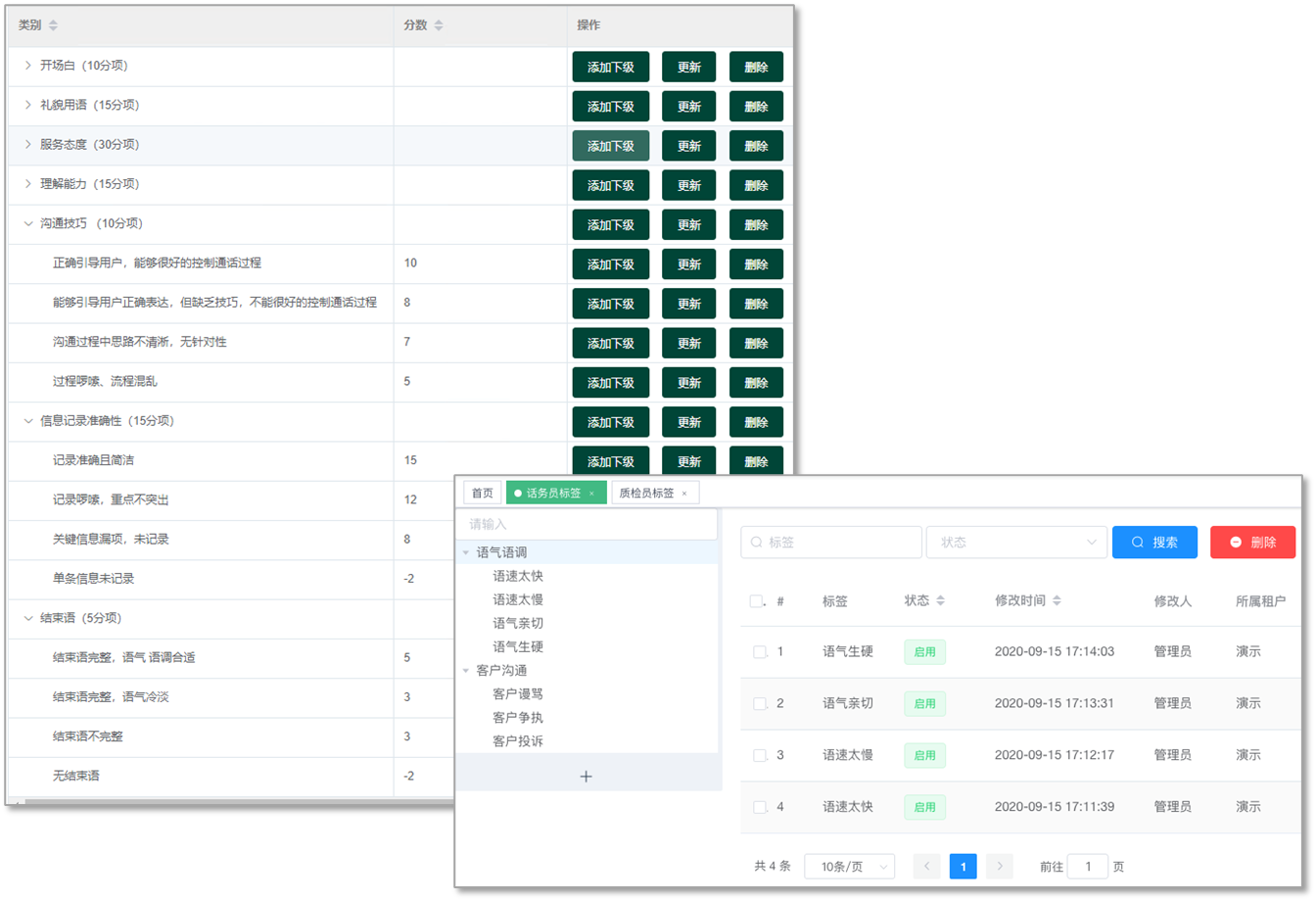Close the 话务员标签 tab with its x icon
This screenshot has height=901, width=1316.
coord(591,494)
